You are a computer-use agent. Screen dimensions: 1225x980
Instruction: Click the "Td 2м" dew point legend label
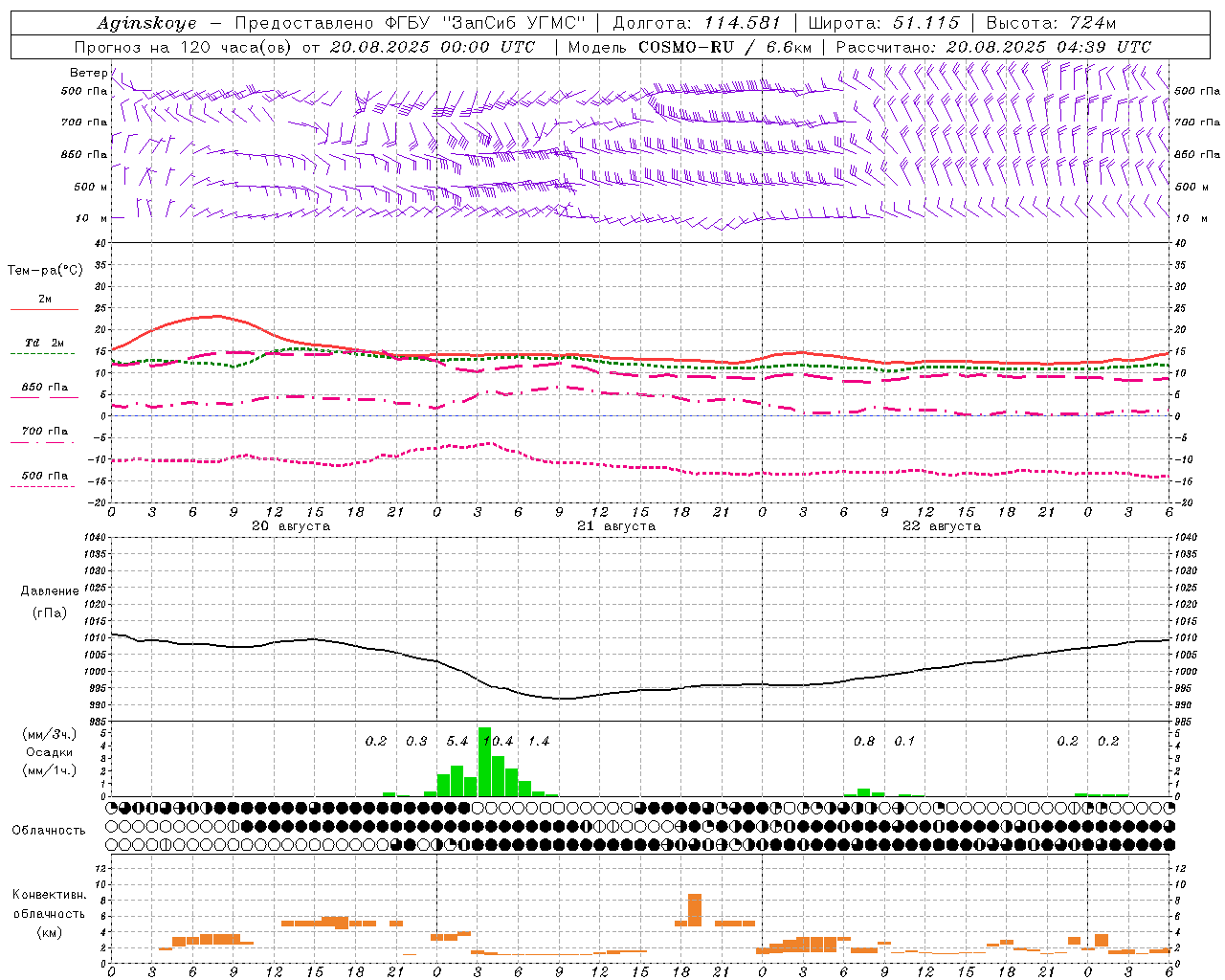click(45, 343)
